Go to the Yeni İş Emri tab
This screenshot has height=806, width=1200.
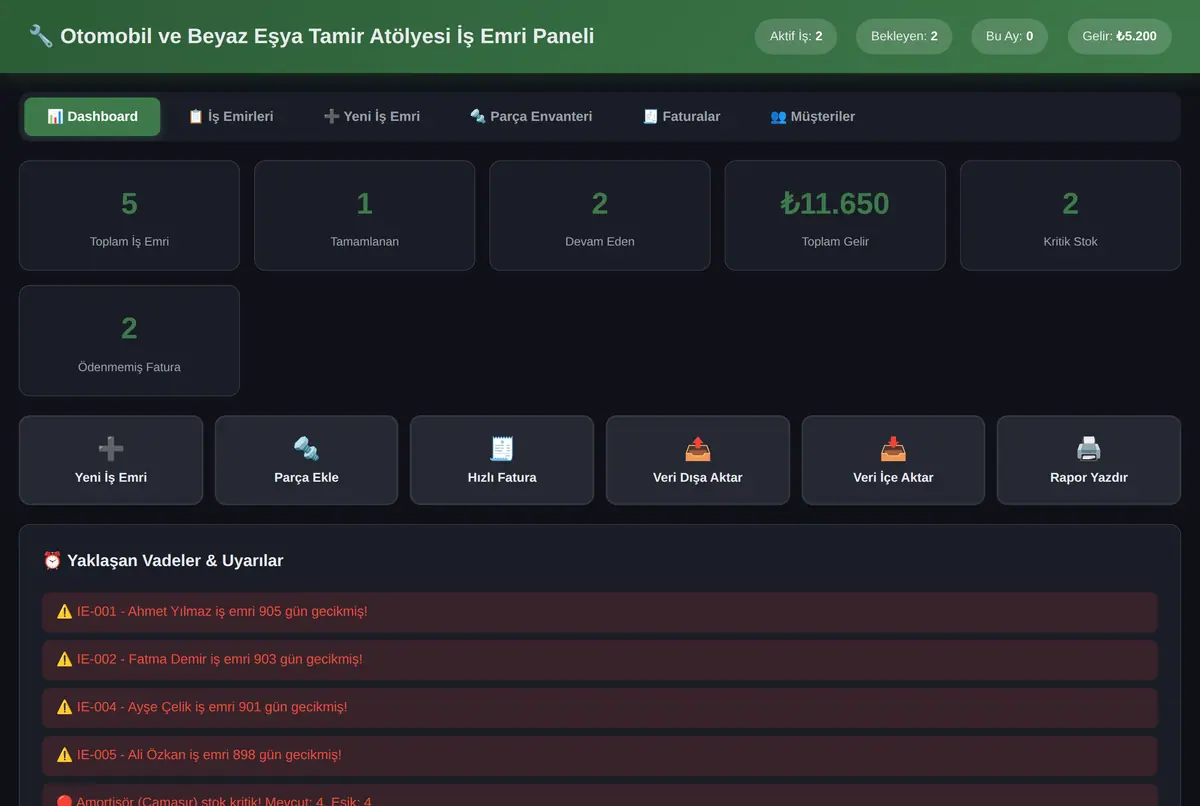[372, 116]
